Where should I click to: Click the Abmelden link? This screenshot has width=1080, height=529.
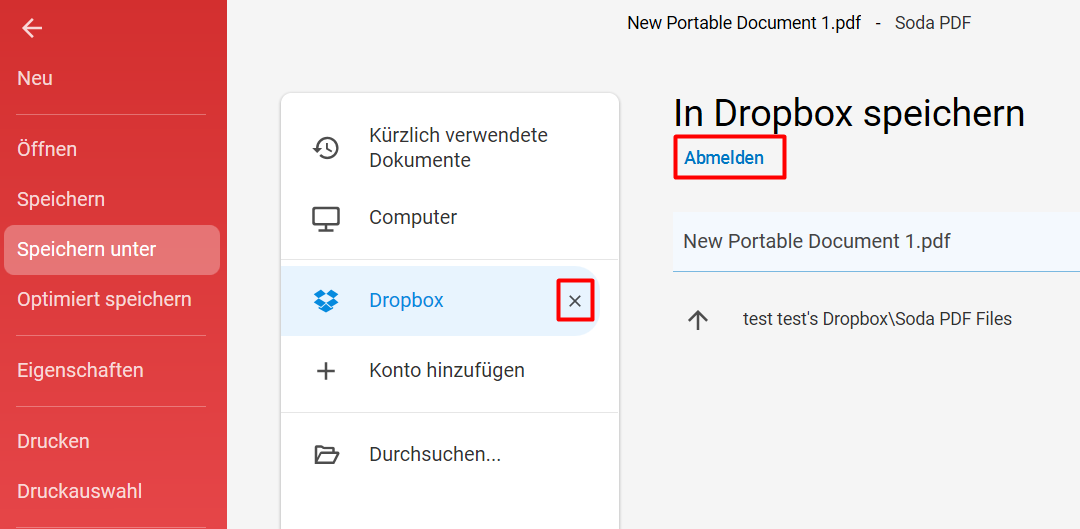click(724, 158)
